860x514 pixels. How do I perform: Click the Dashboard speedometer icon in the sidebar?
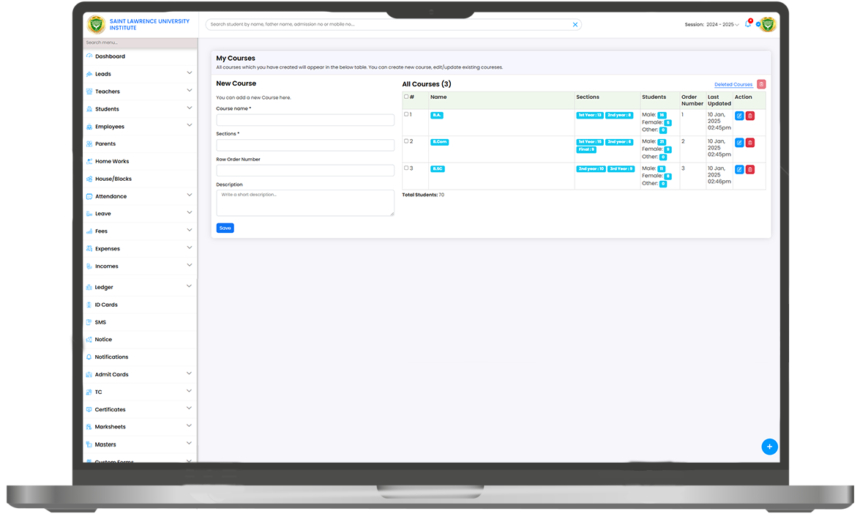89,56
